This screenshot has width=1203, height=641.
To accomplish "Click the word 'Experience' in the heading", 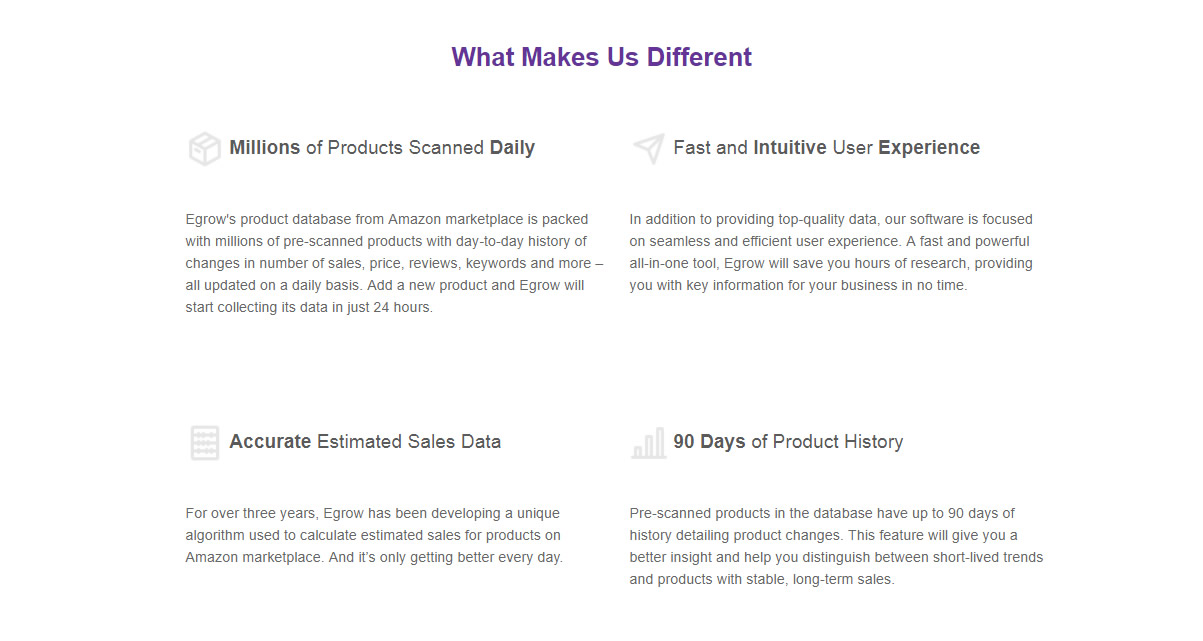I will click(929, 148).
